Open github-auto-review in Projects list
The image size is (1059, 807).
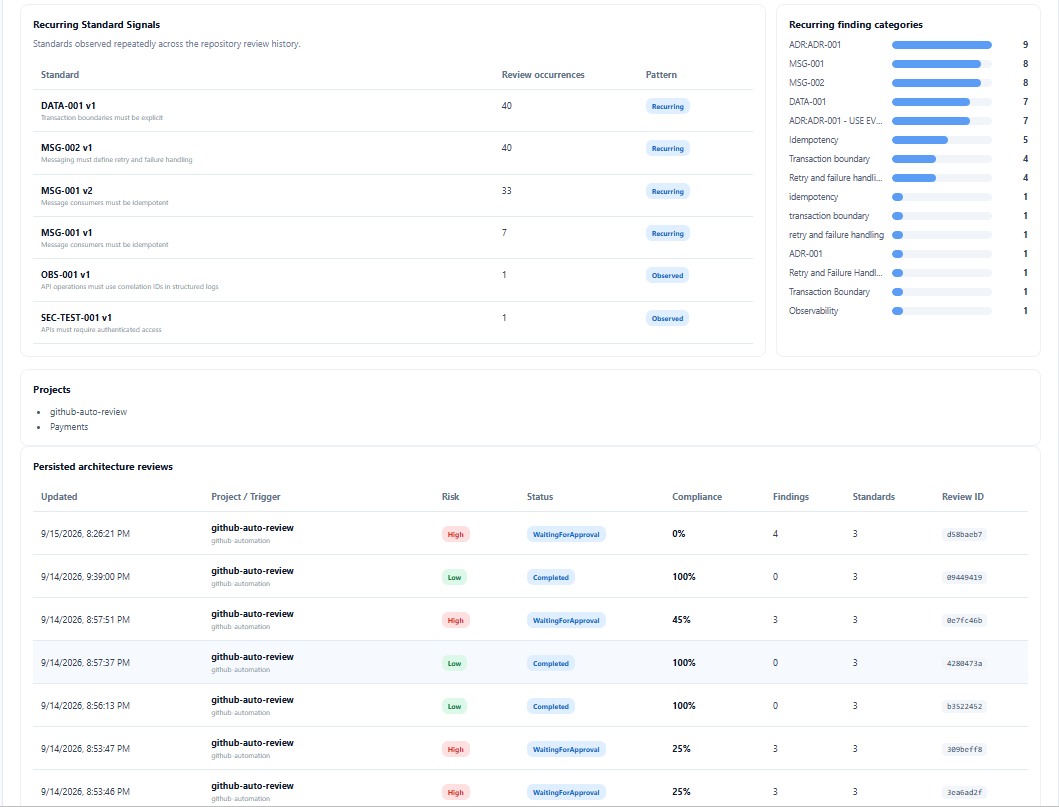88,412
